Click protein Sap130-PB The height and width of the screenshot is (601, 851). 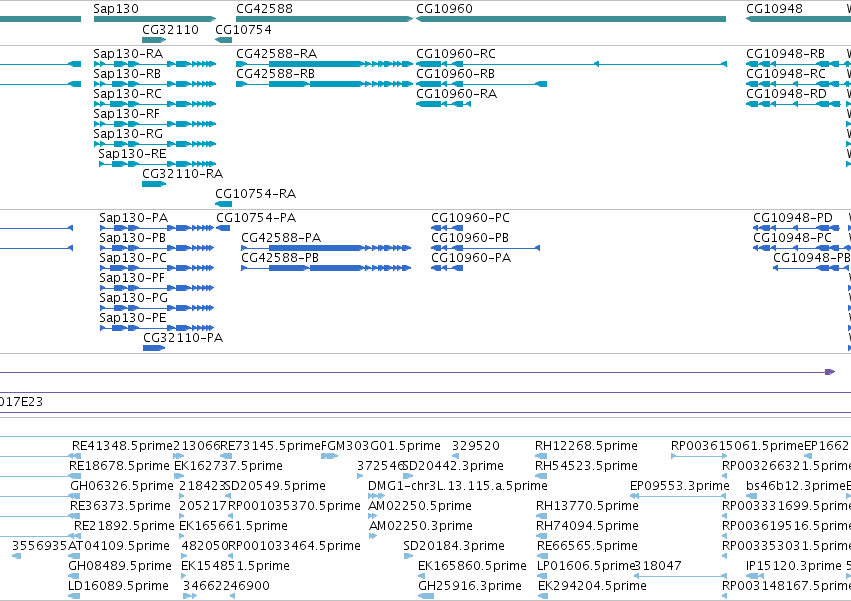click(132, 238)
